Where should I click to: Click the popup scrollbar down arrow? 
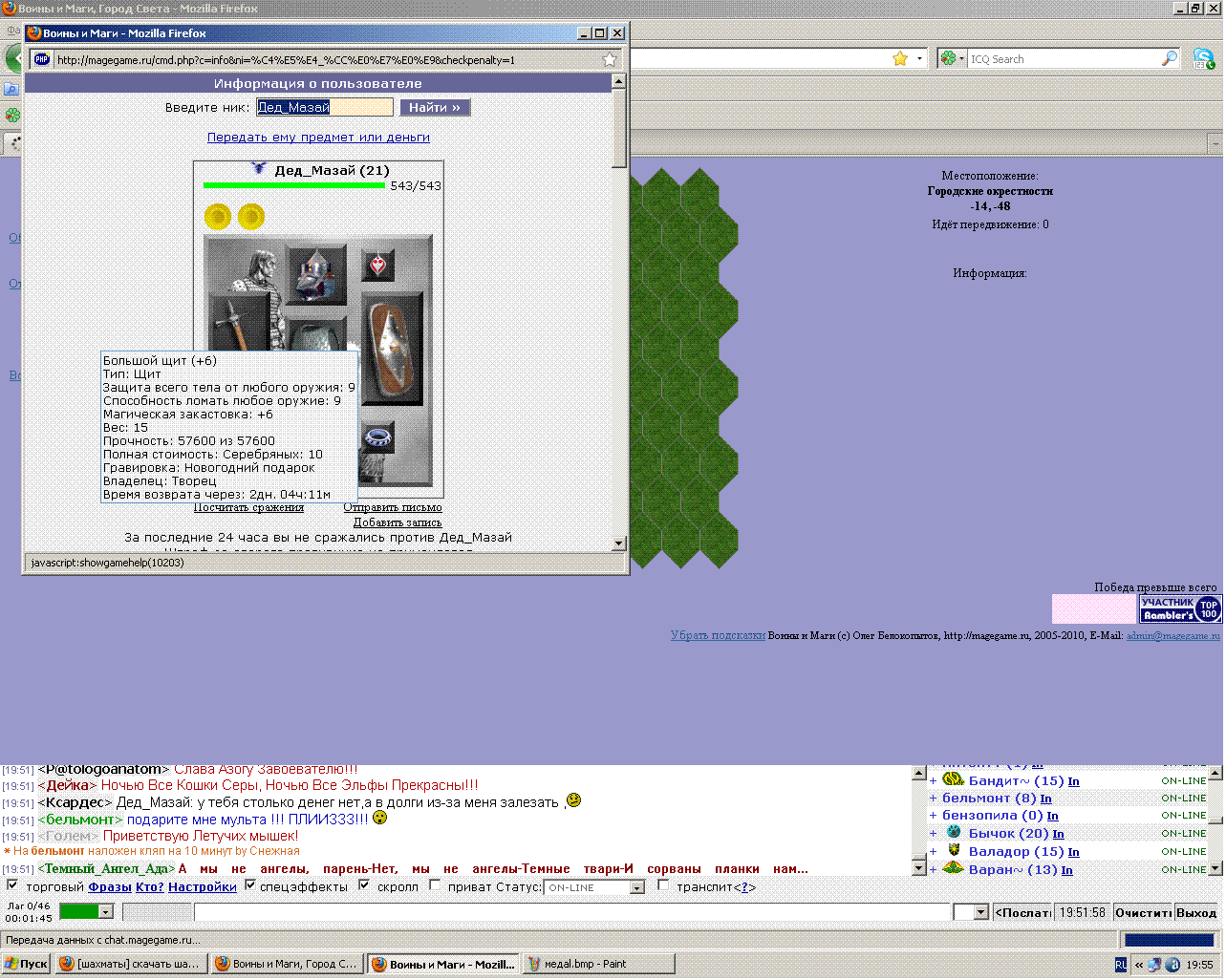pos(619,543)
